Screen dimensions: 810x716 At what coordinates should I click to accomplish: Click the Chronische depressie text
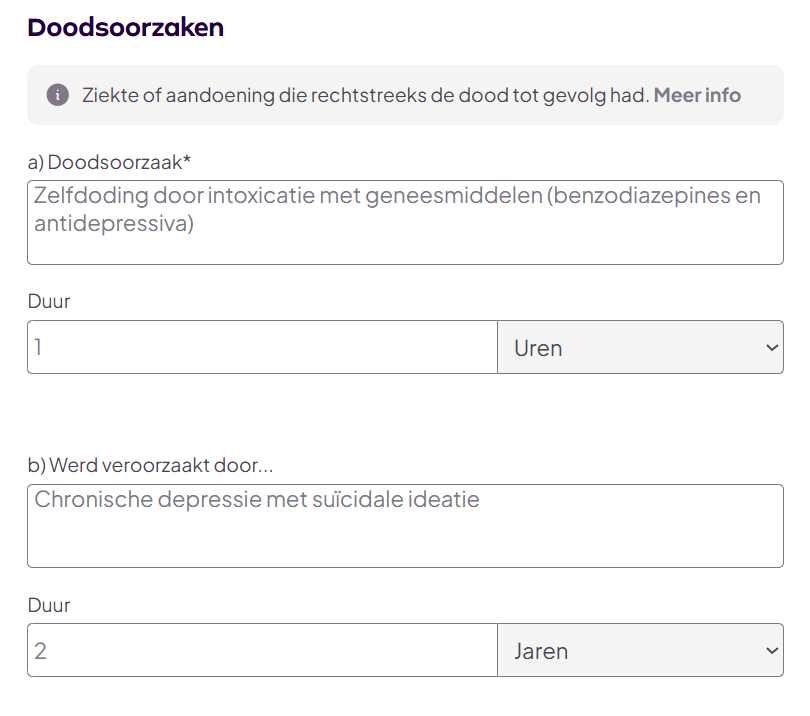click(256, 498)
